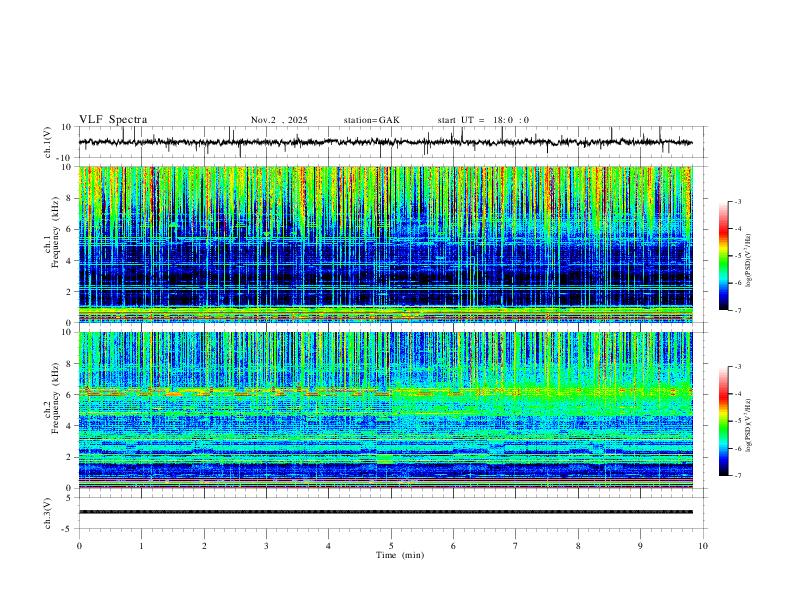Click inside the ch.1 spectrogram panel
This screenshot has height=612, width=792.
(x=385, y=244)
